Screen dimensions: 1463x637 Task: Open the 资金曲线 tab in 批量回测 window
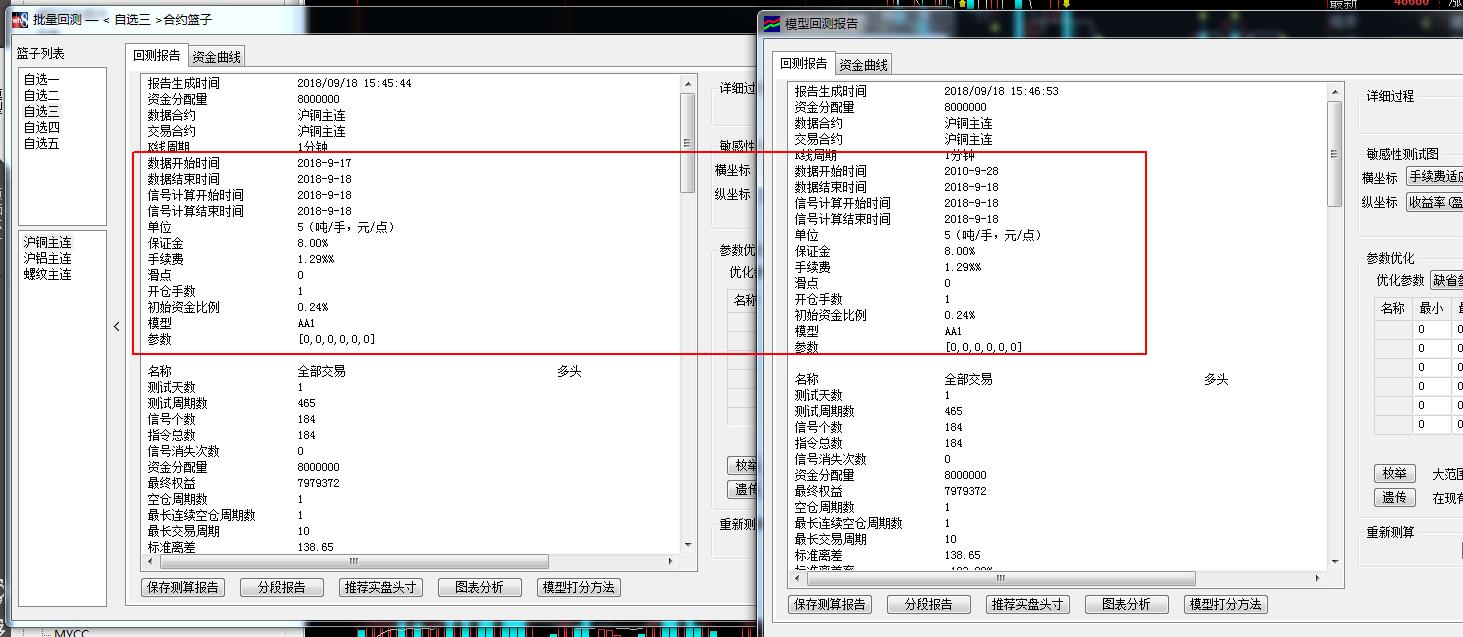click(x=217, y=57)
